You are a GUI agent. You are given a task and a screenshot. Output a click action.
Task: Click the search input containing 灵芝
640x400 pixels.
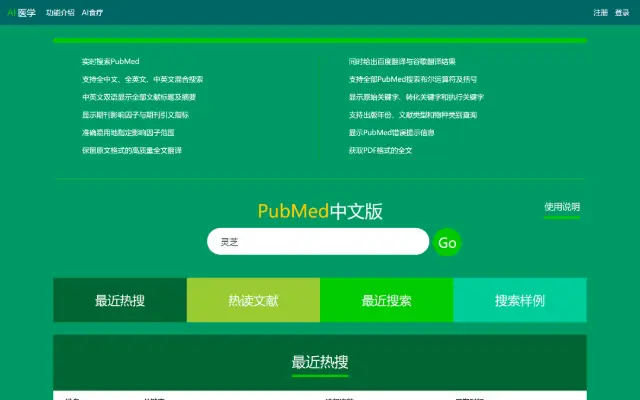[318, 242]
